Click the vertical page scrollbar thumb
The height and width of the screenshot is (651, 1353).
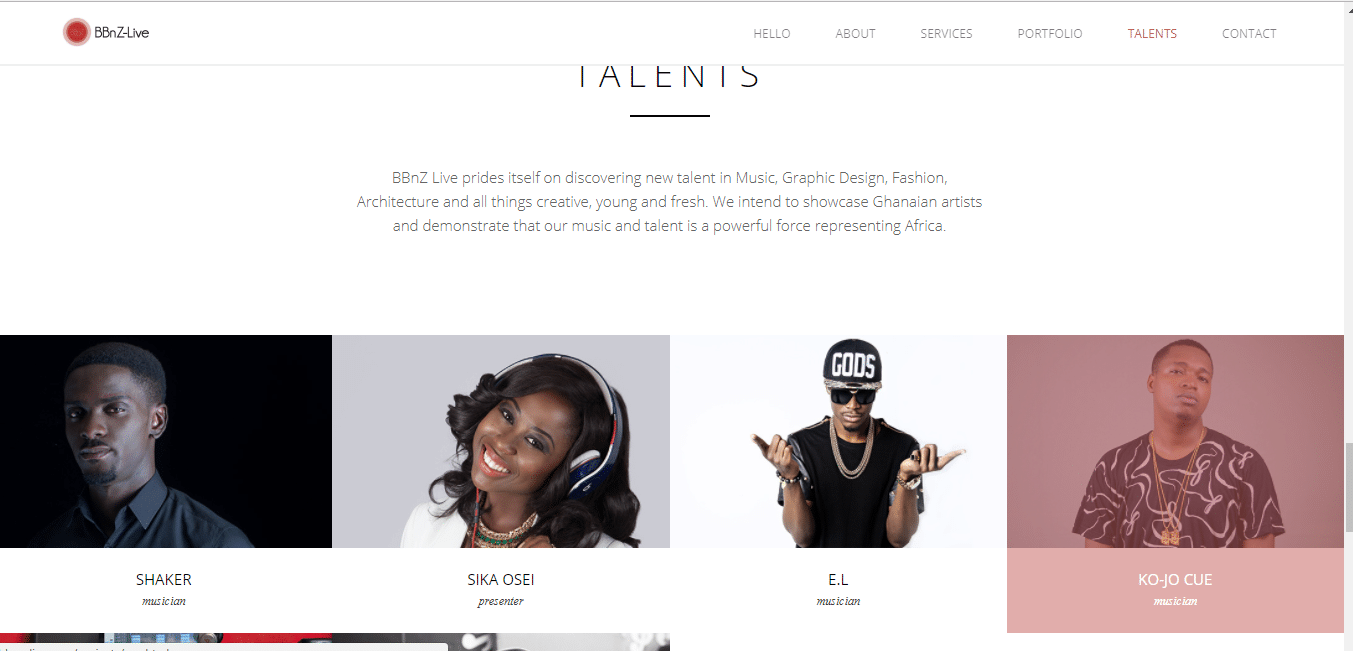point(1348,487)
